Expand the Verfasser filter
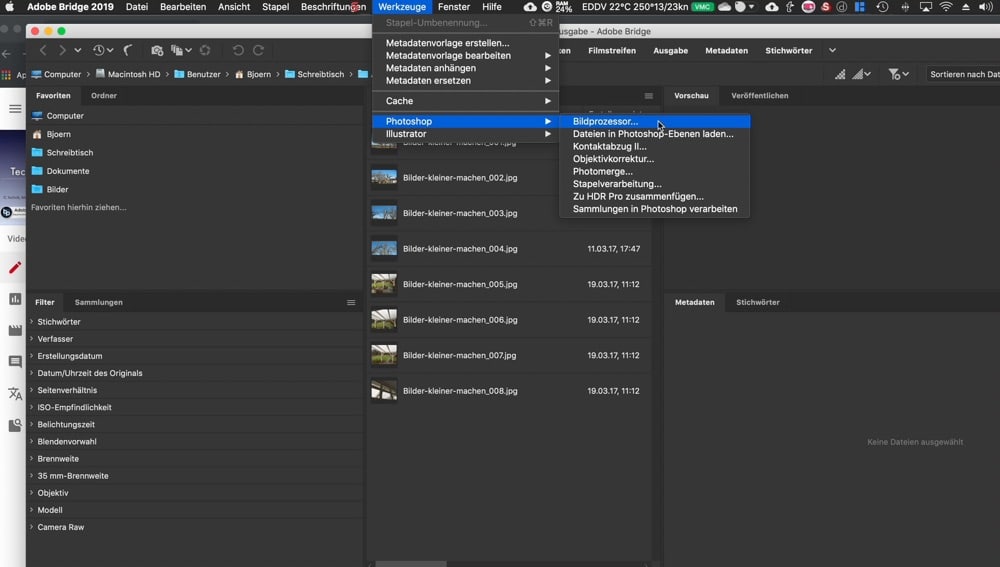 point(31,339)
